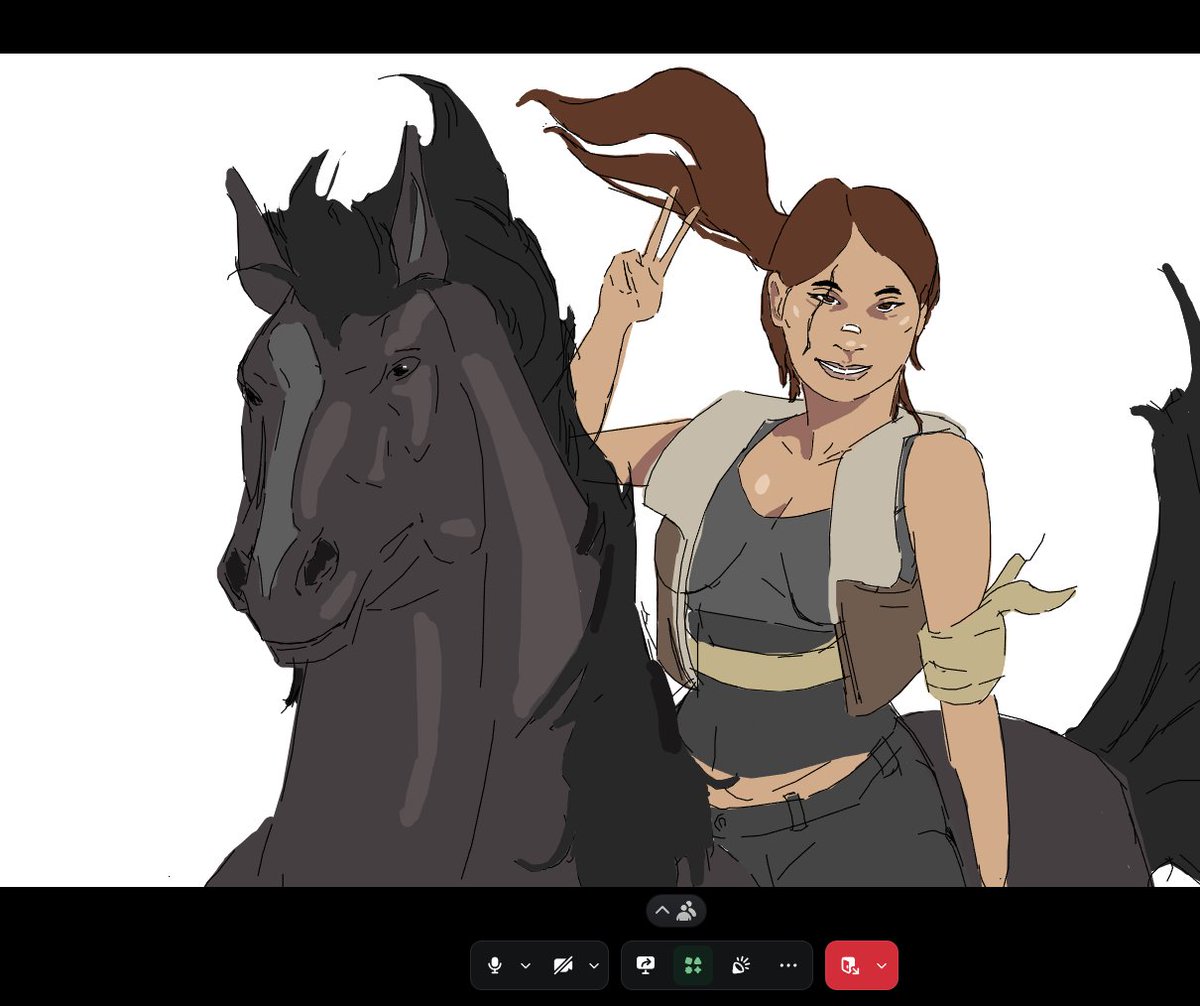Open the green activities shapes icon
Screen dimensions: 1200x1006
pos(693,965)
